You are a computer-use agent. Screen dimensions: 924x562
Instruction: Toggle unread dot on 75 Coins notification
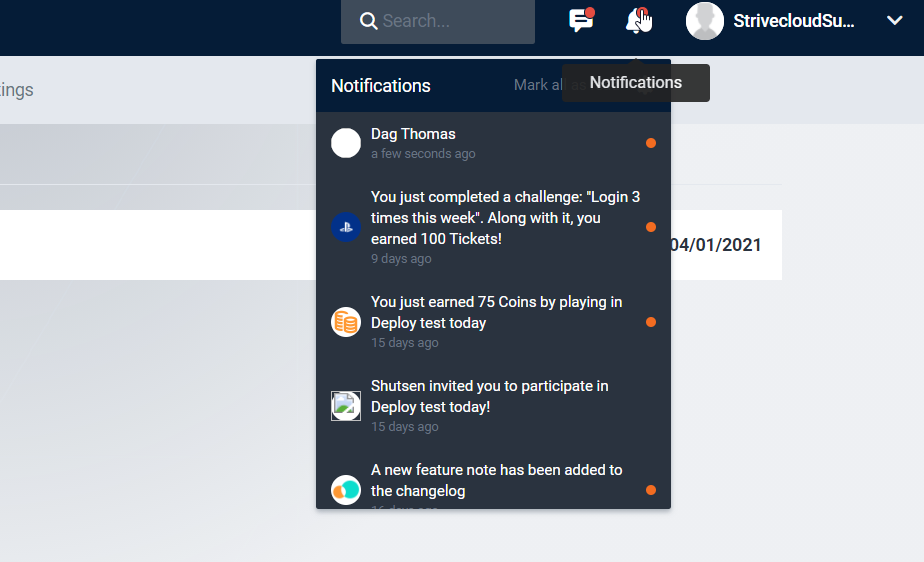point(651,322)
